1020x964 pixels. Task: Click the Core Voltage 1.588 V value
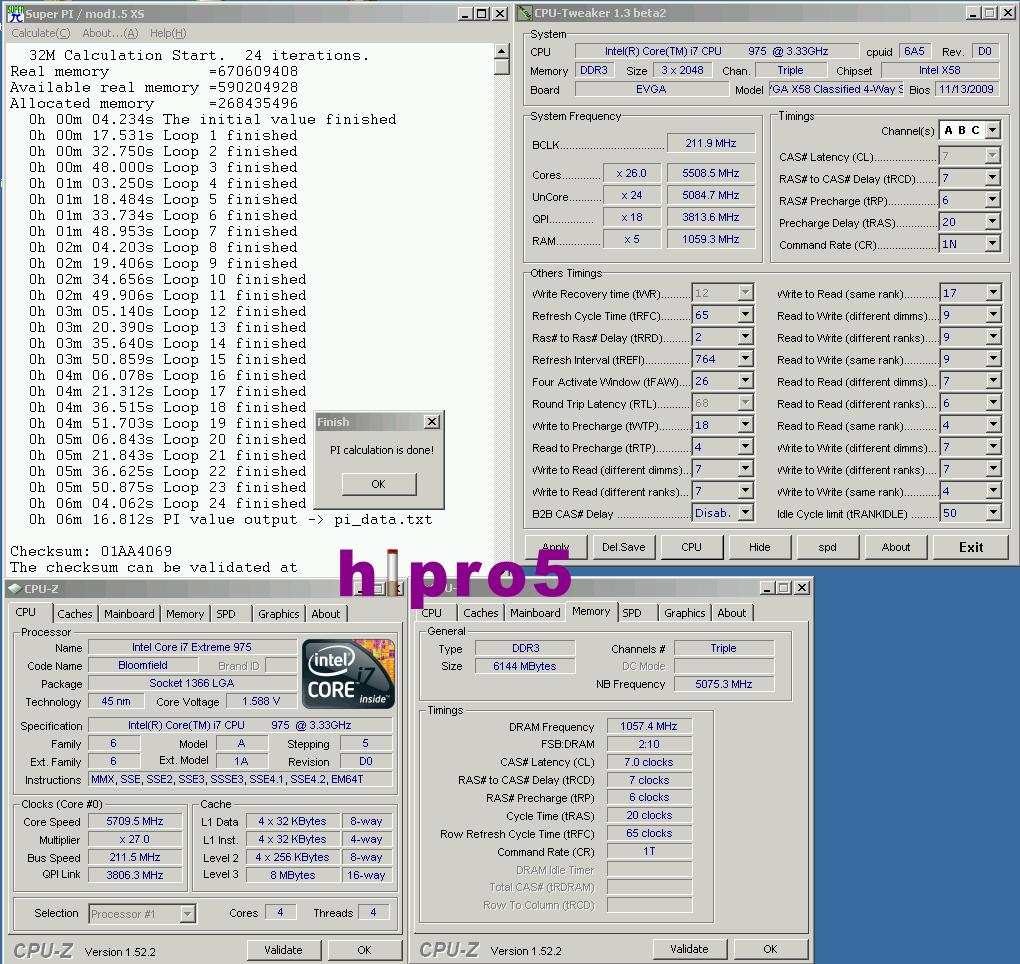[x=261, y=701]
